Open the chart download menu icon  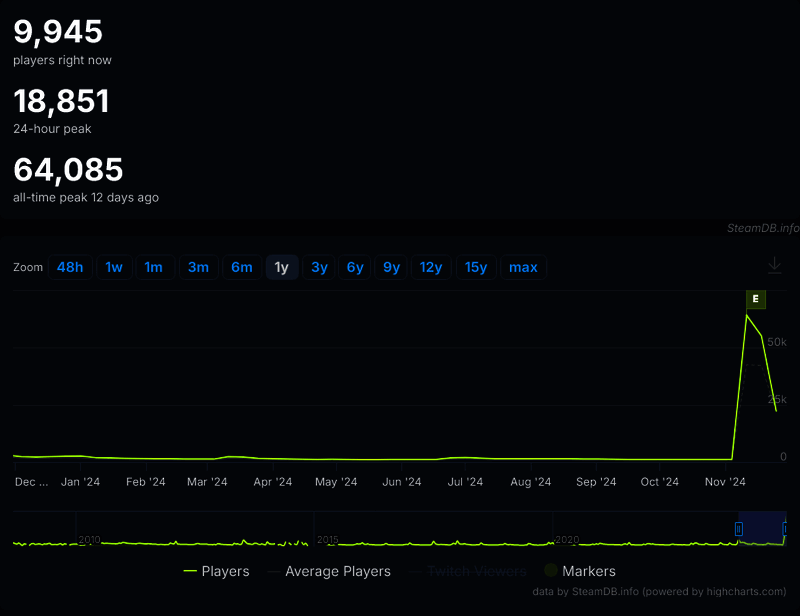774,265
